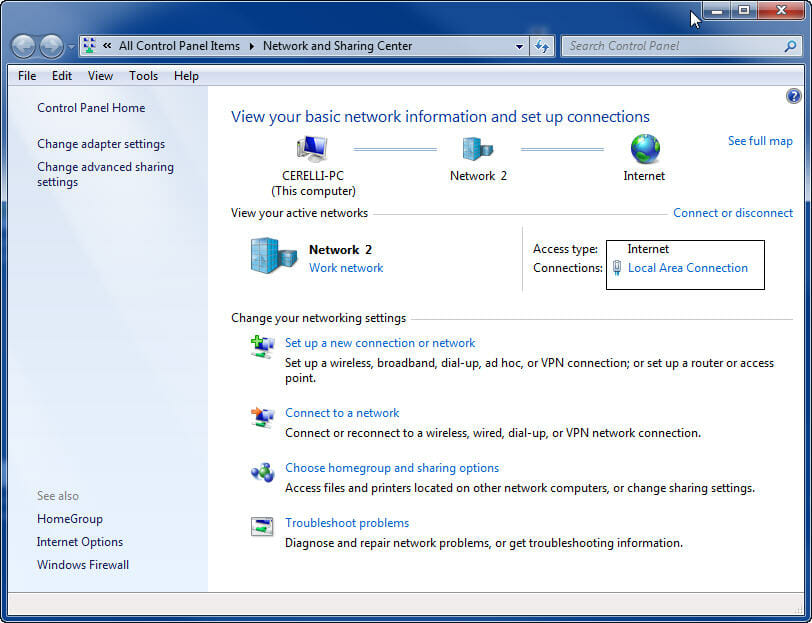Click the Internet label under the globe
The image size is (812, 623).
click(644, 176)
